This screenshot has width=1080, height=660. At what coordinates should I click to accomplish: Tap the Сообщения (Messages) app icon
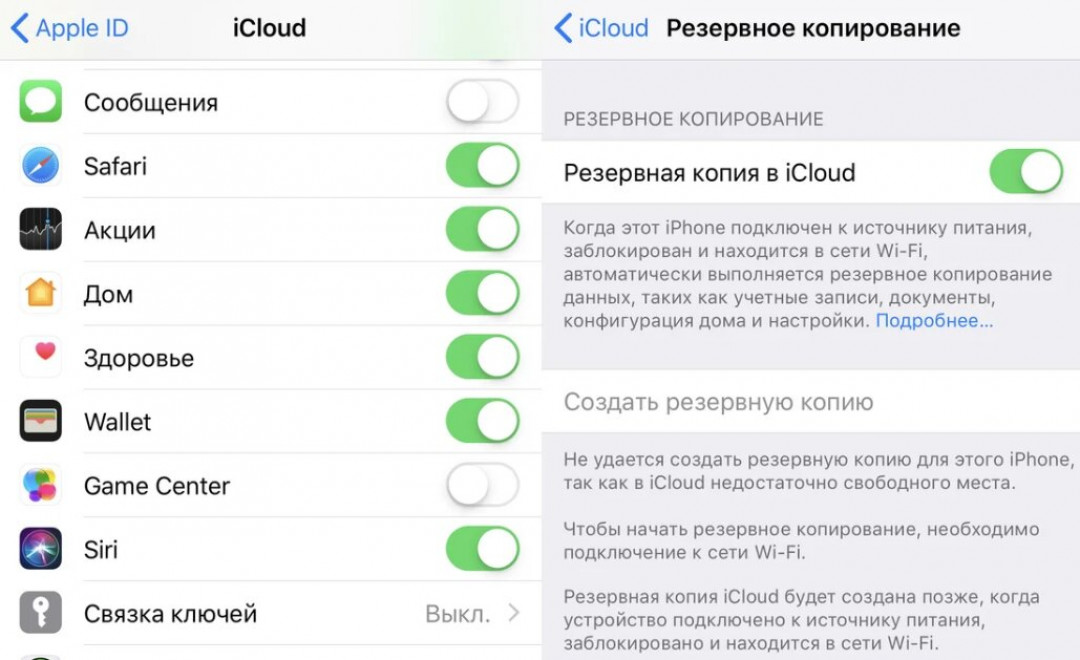click(41, 102)
